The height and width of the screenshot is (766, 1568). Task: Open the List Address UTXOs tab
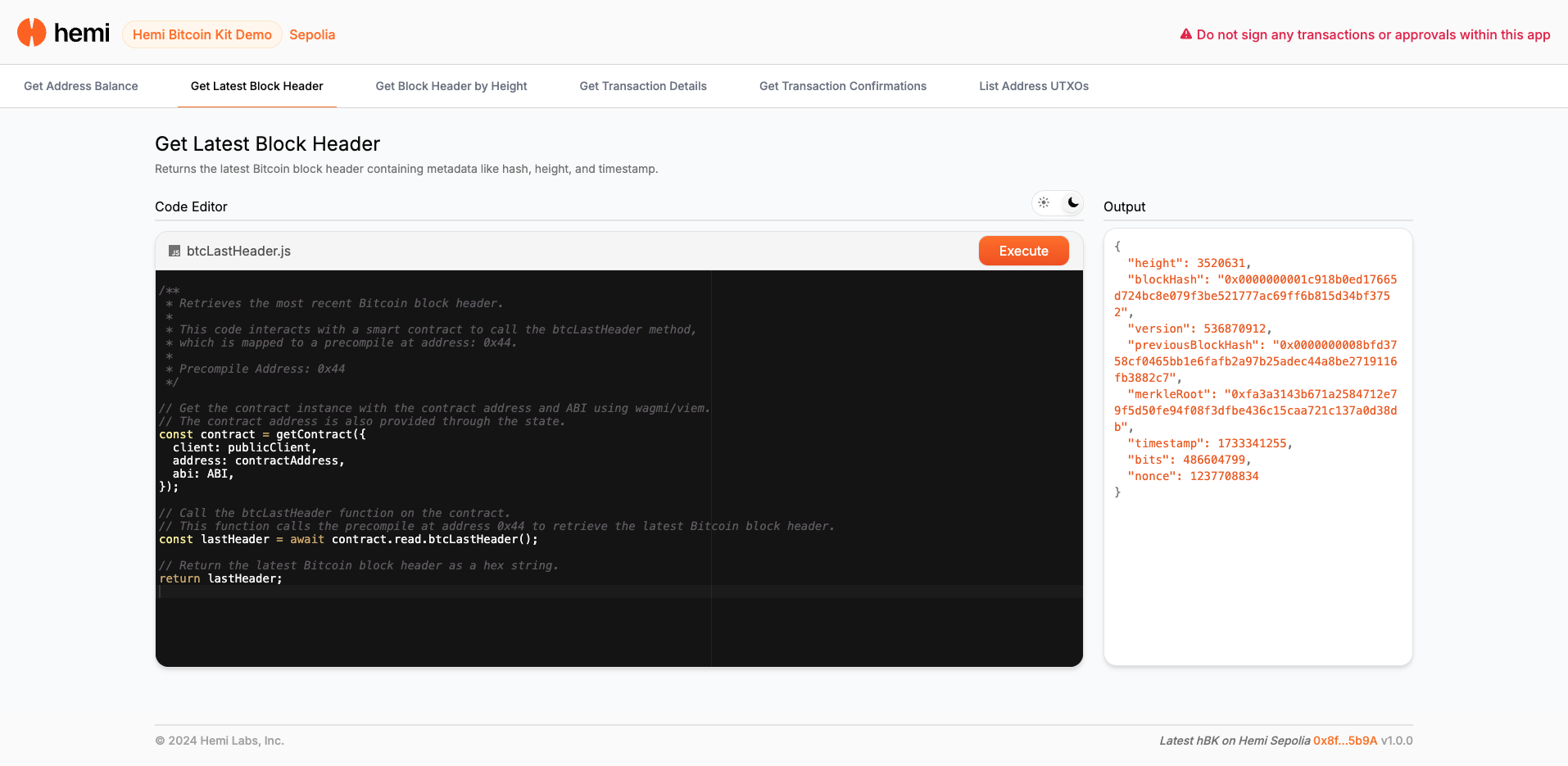point(1033,86)
